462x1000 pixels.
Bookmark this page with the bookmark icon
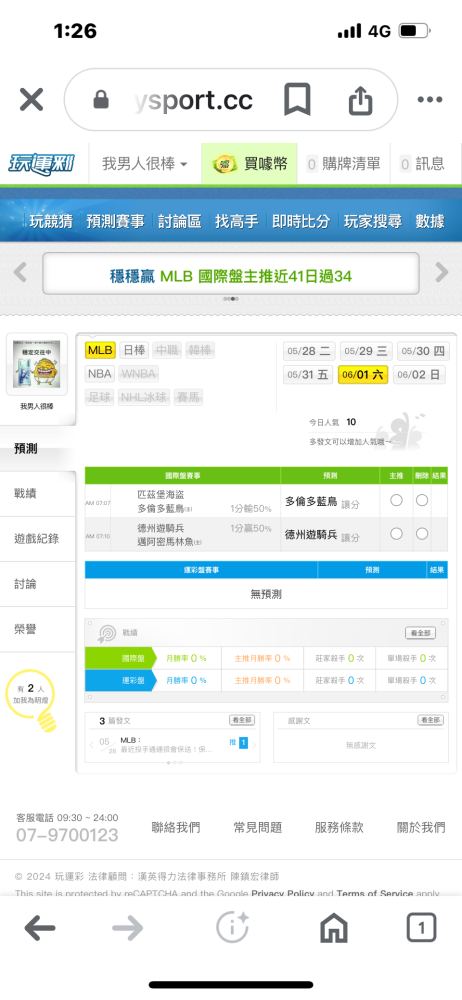pyautogui.click(x=297, y=99)
